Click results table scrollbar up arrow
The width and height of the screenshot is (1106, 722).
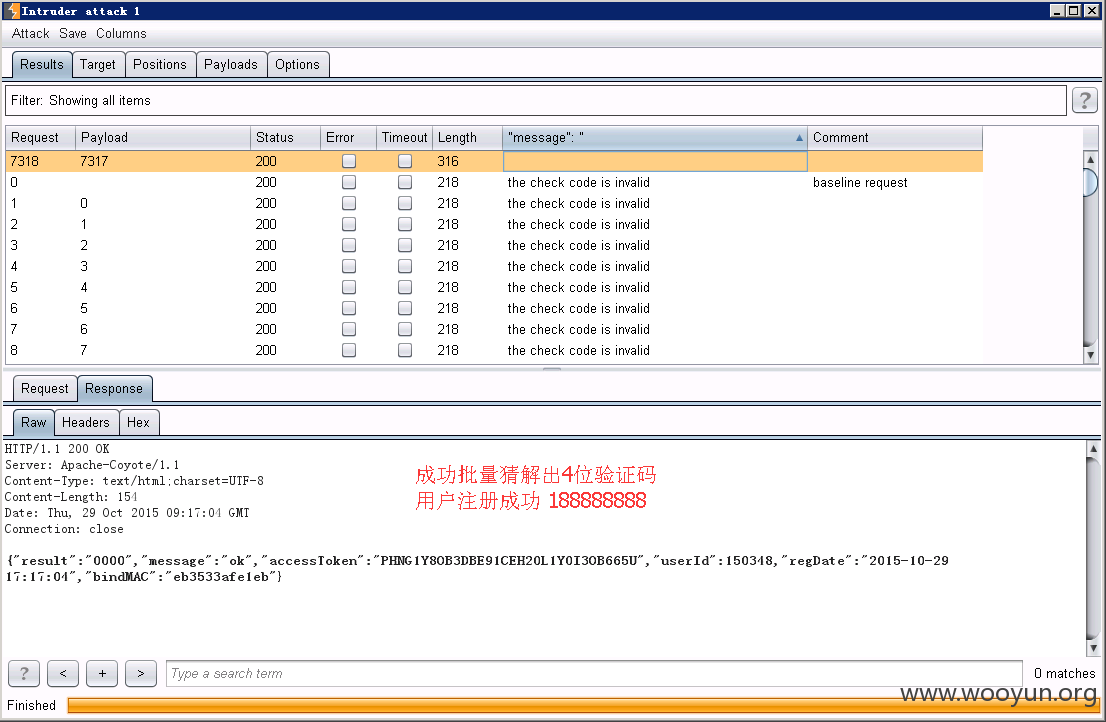coord(1090,159)
